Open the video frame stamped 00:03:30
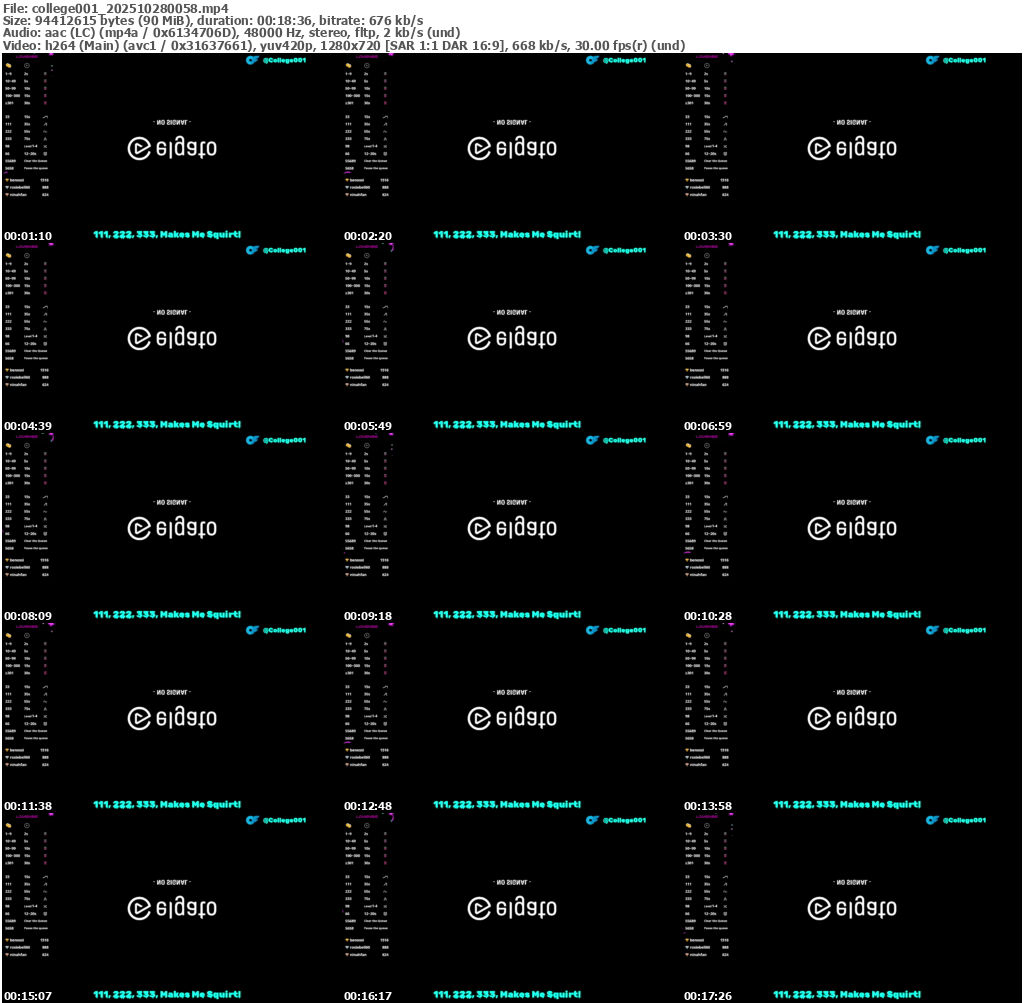 click(x=852, y=148)
